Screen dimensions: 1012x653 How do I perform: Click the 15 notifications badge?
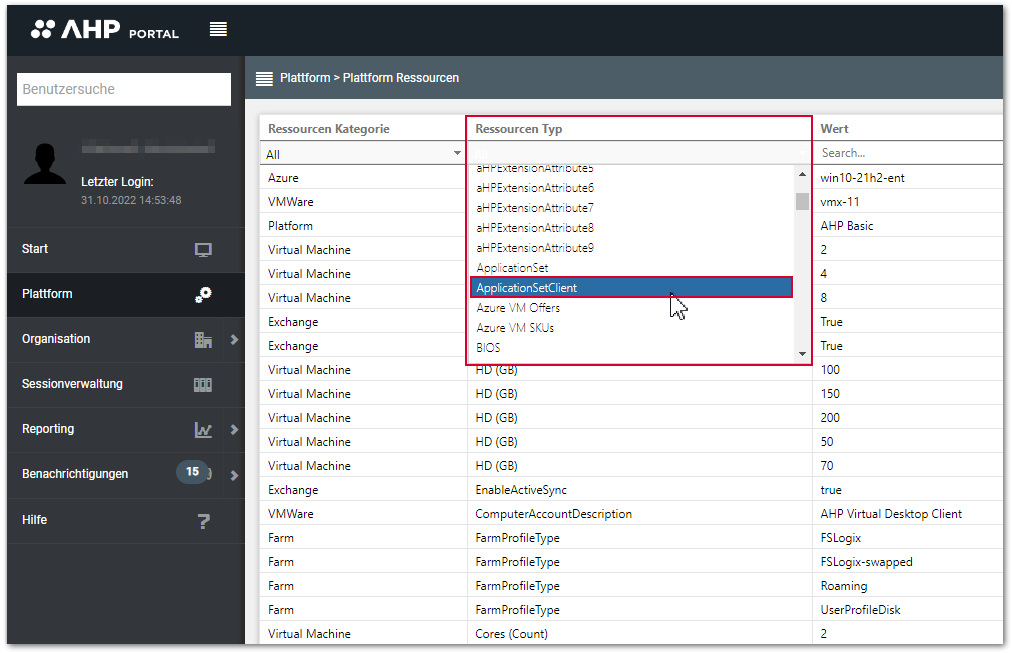click(x=192, y=472)
